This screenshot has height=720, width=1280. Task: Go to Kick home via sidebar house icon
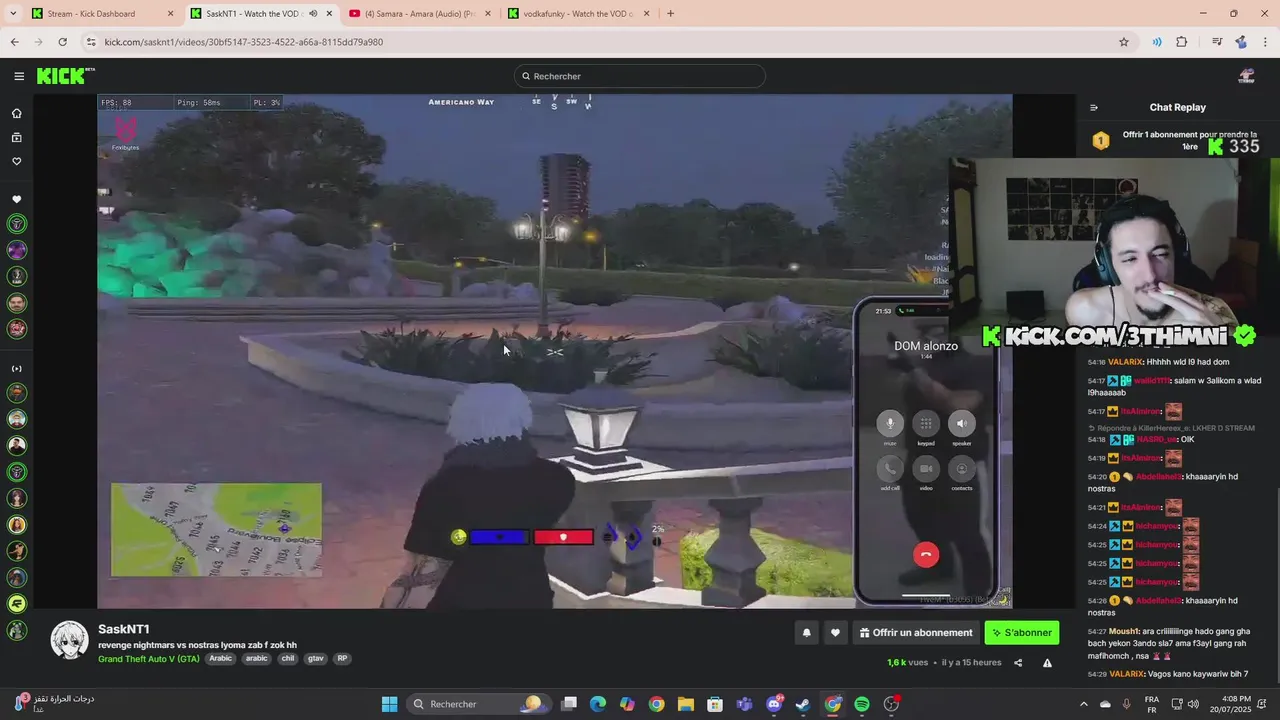pyautogui.click(x=17, y=113)
